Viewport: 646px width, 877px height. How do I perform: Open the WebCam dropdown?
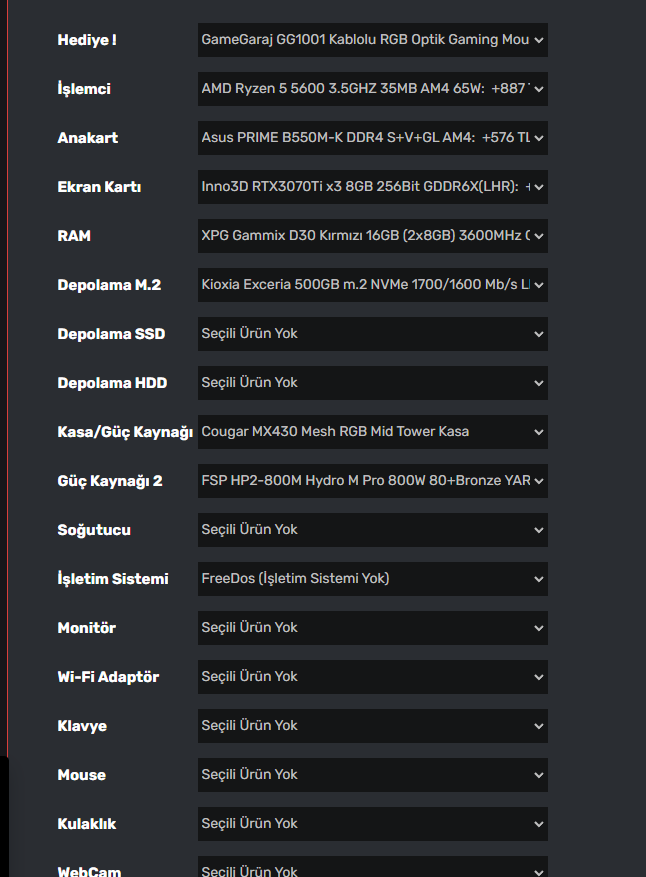(372, 868)
